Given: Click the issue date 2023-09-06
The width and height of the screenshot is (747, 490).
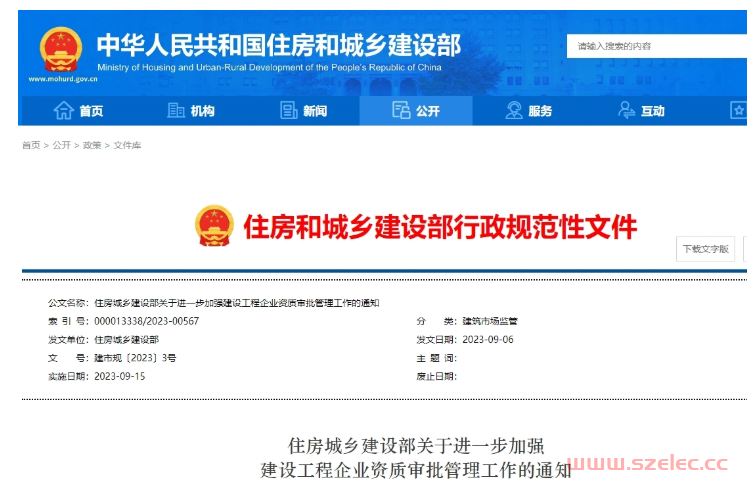Looking at the screenshot, I should tap(488, 340).
